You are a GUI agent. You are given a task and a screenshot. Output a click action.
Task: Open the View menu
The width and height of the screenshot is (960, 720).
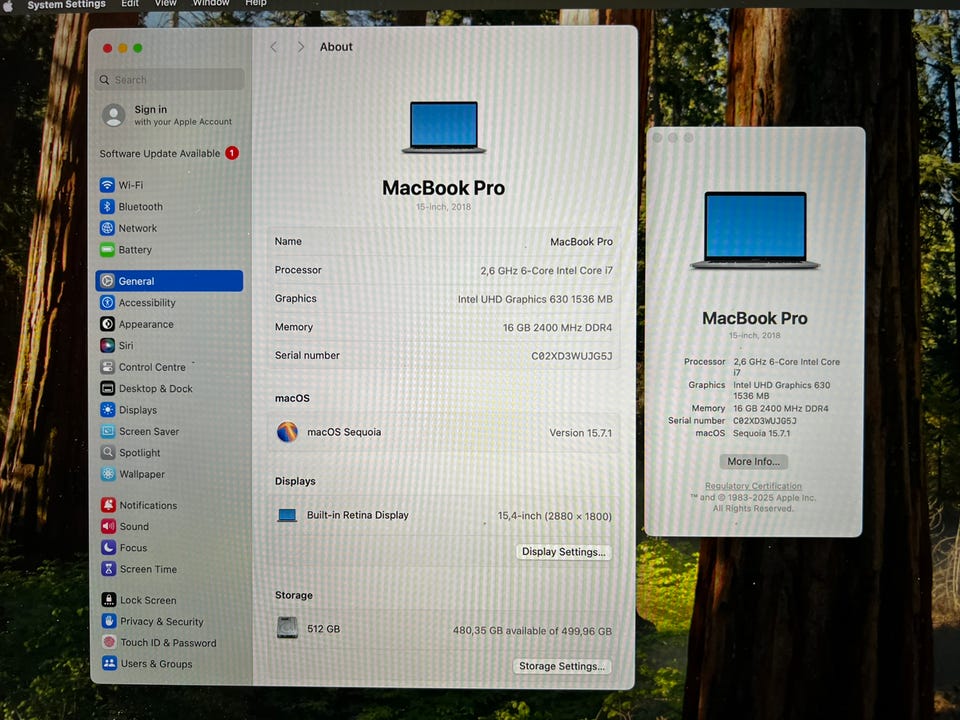pos(165,4)
